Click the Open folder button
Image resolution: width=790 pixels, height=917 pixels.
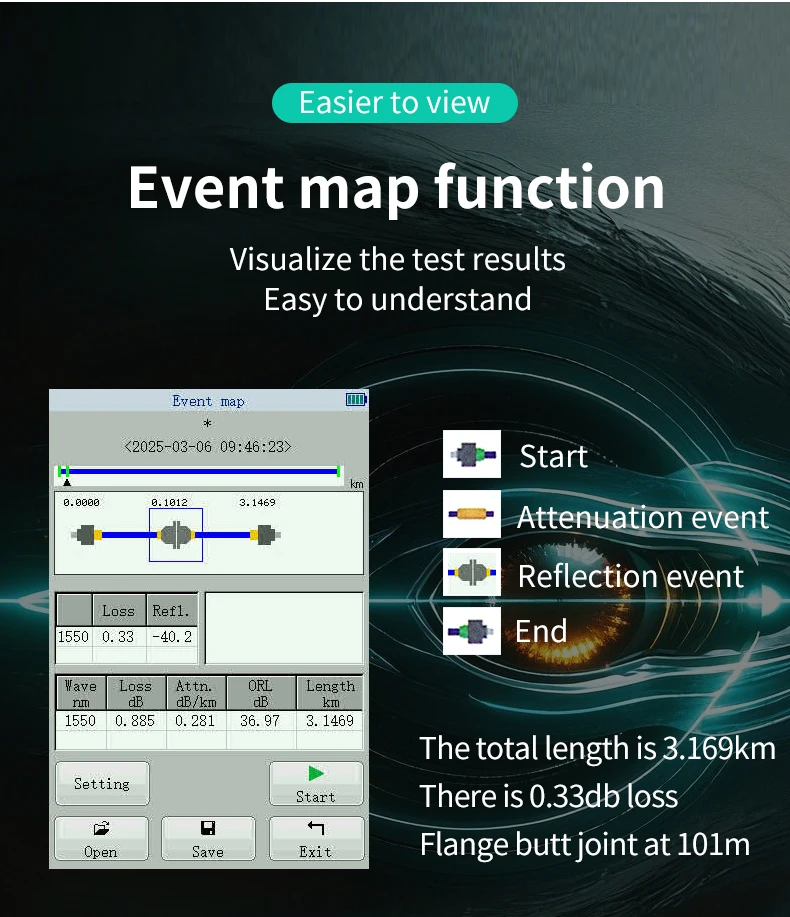point(101,839)
